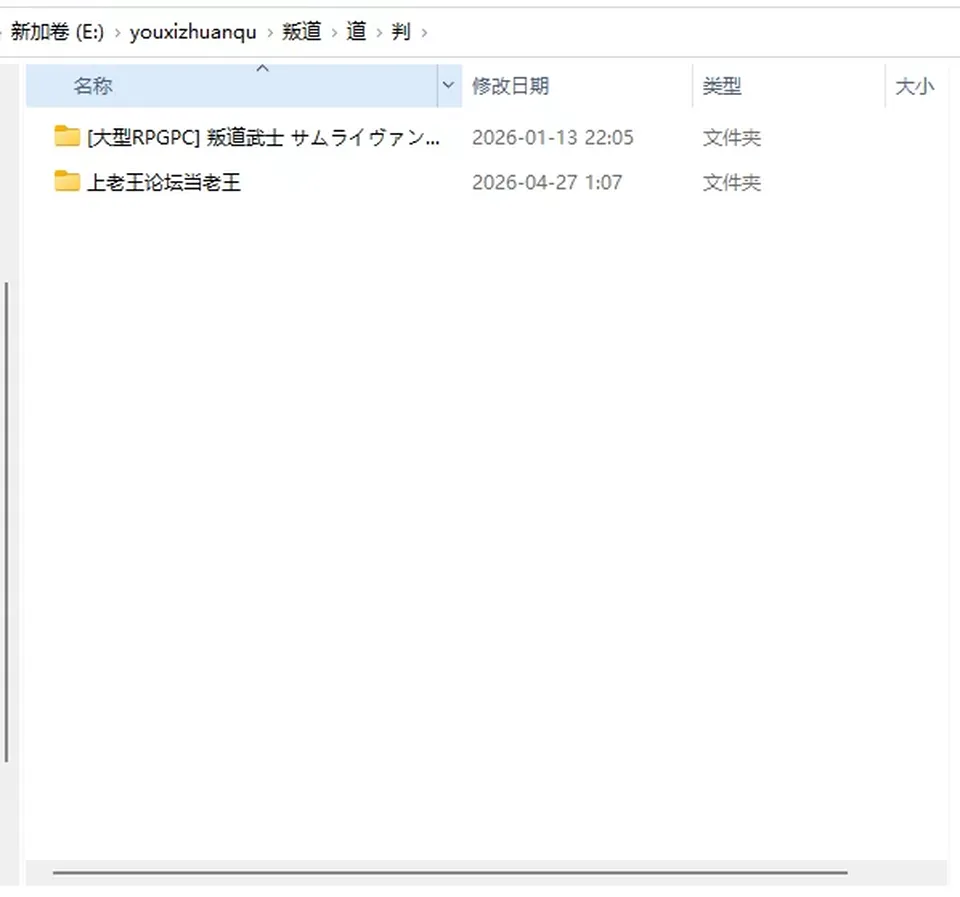Sort files by 名称 column header
The width and height of the screenshot is (960, 897).
[x=231, y=86]
